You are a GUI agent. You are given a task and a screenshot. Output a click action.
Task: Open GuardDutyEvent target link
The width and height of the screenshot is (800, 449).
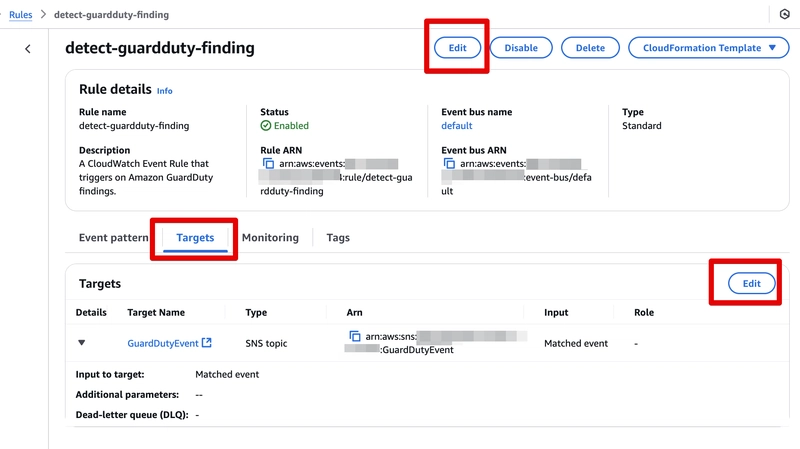click(163, 343)
